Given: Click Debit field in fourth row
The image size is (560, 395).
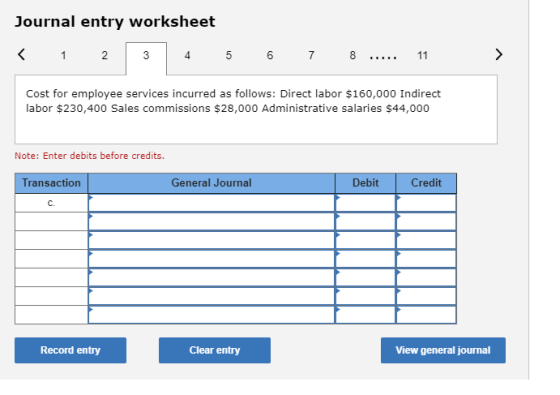Looking at the screenshot, I should (x=365, y=259).
